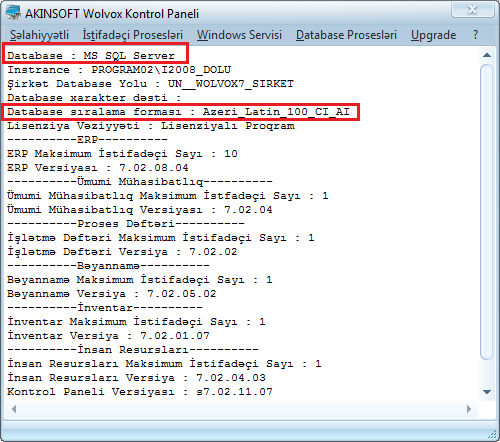Click the horizontal scrollbar left arrow

click(14, 409)
